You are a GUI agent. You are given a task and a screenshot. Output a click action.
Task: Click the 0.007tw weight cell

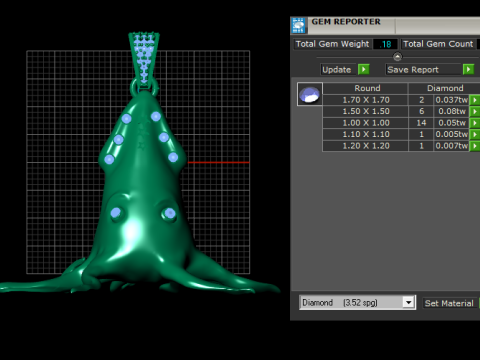pos(452,146)
